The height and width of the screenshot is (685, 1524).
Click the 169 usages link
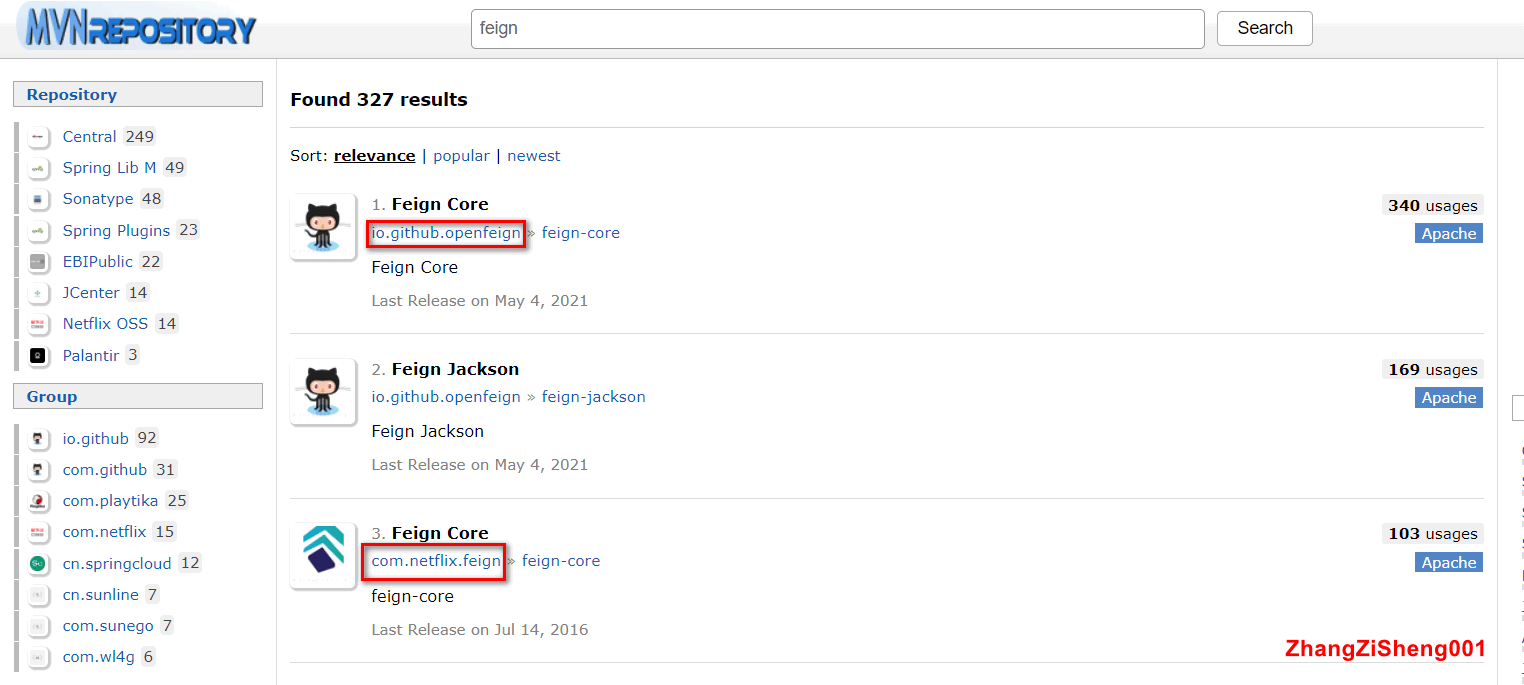[x=1432, y=369]
